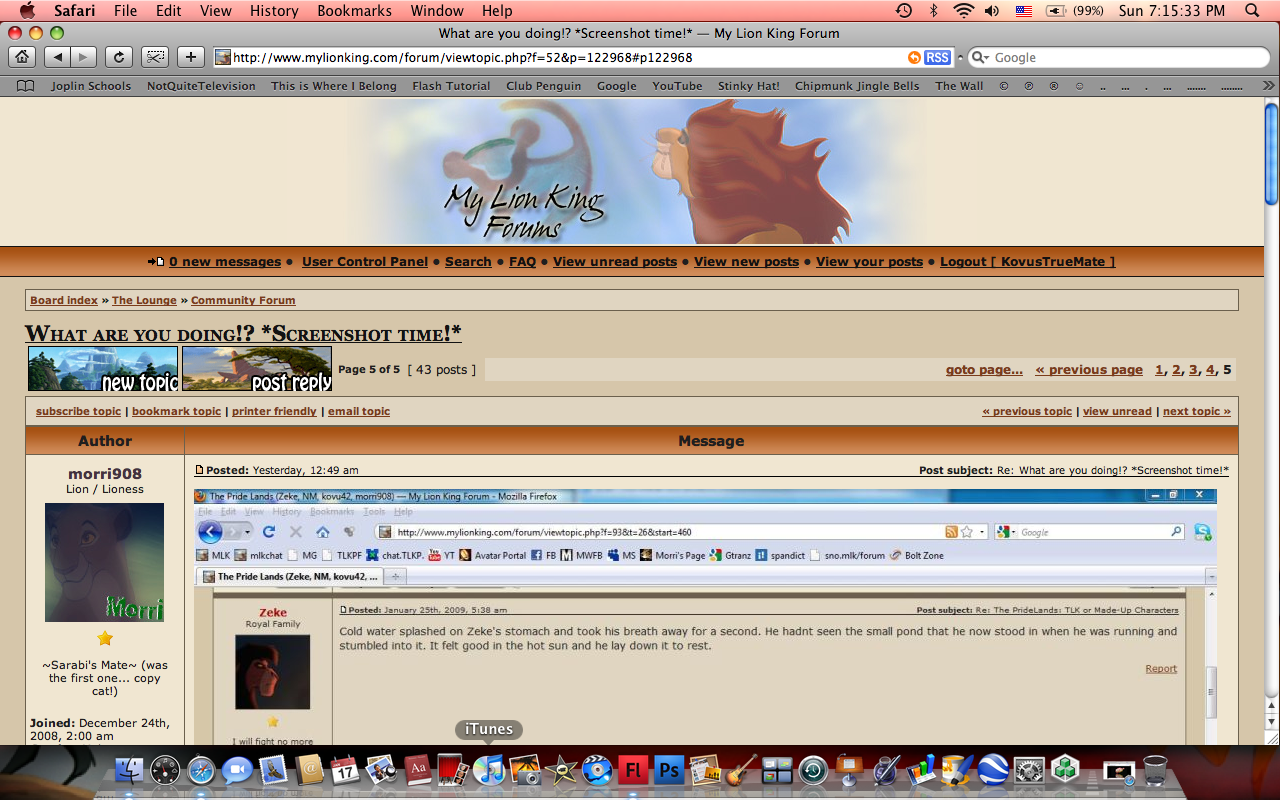Open the History menu
The image size is (1280, 800).
pos(274,11)
